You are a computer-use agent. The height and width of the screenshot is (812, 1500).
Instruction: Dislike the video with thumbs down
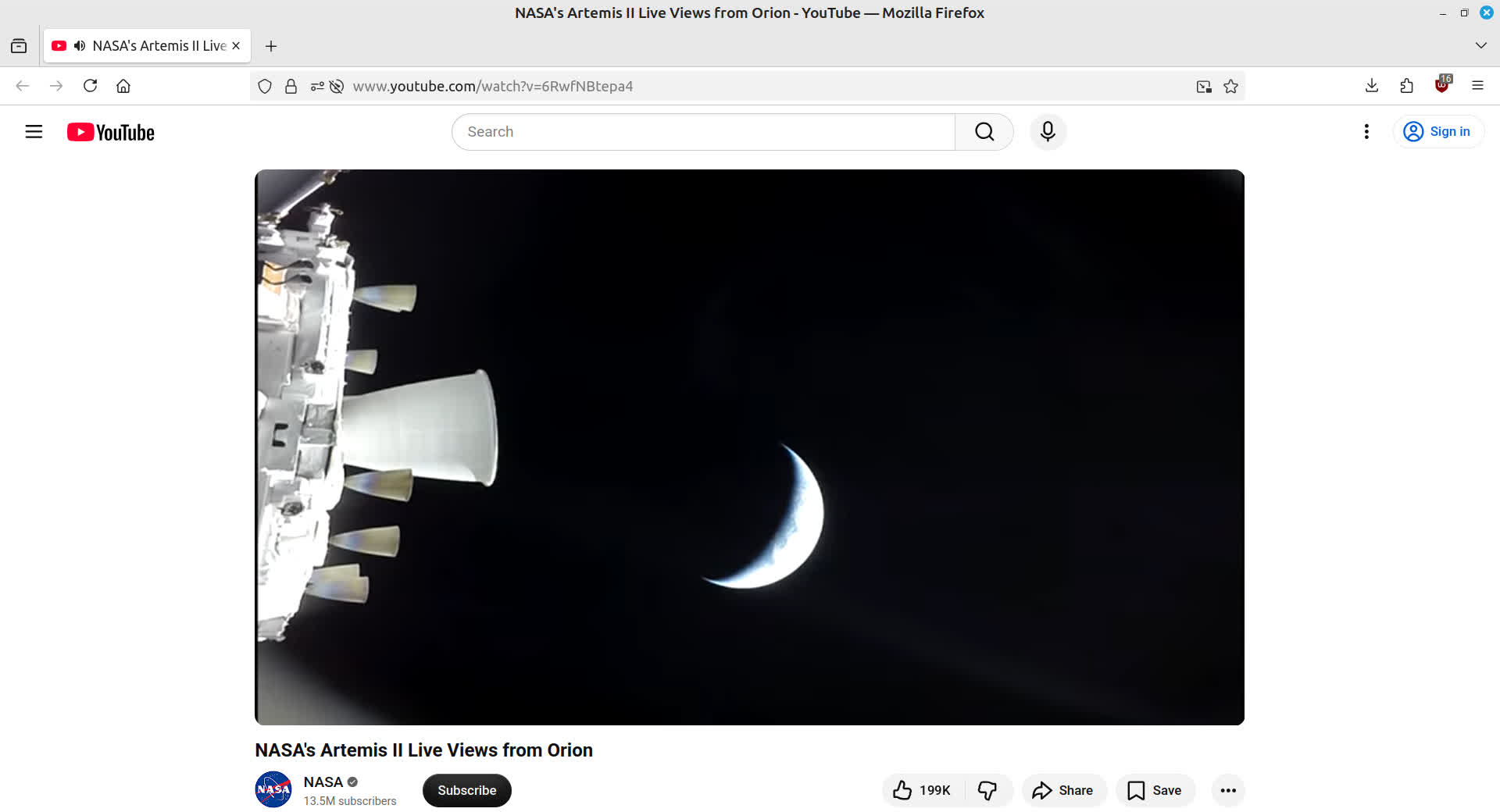click(x=987, y=790)
